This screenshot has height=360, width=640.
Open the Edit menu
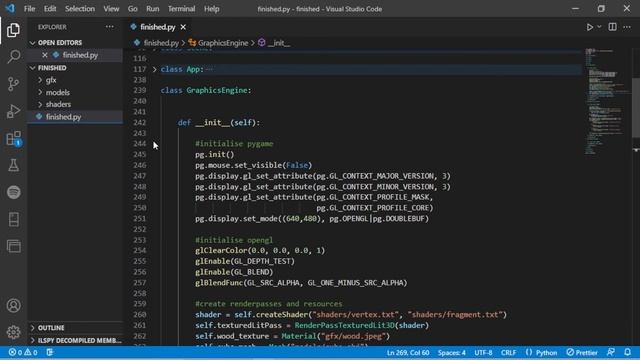coord(50,9)
